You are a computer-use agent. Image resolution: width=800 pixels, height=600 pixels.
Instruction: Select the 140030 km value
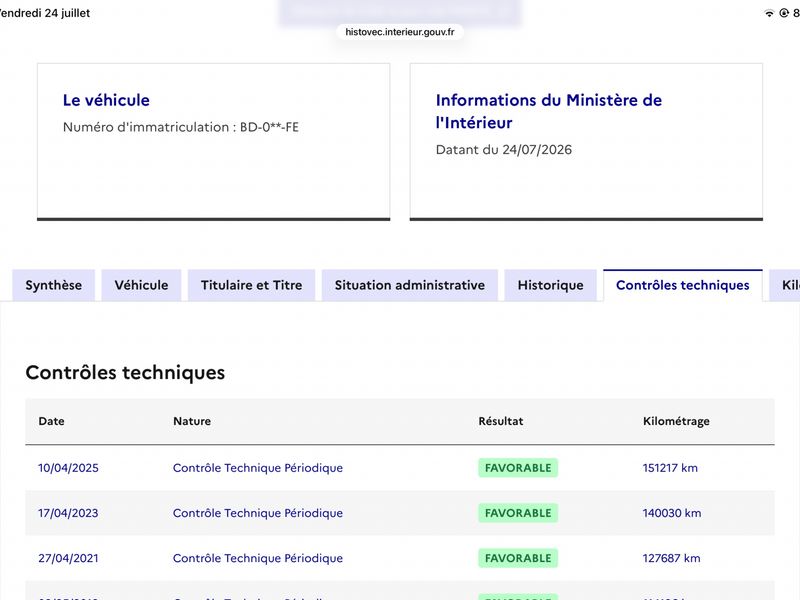click(x=671, y=513)
